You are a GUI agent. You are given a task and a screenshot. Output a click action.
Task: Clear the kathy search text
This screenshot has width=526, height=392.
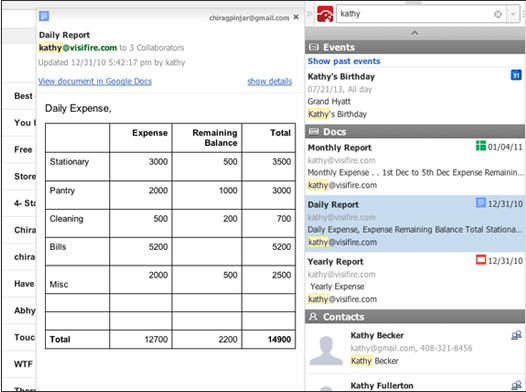tap(498, 14)
